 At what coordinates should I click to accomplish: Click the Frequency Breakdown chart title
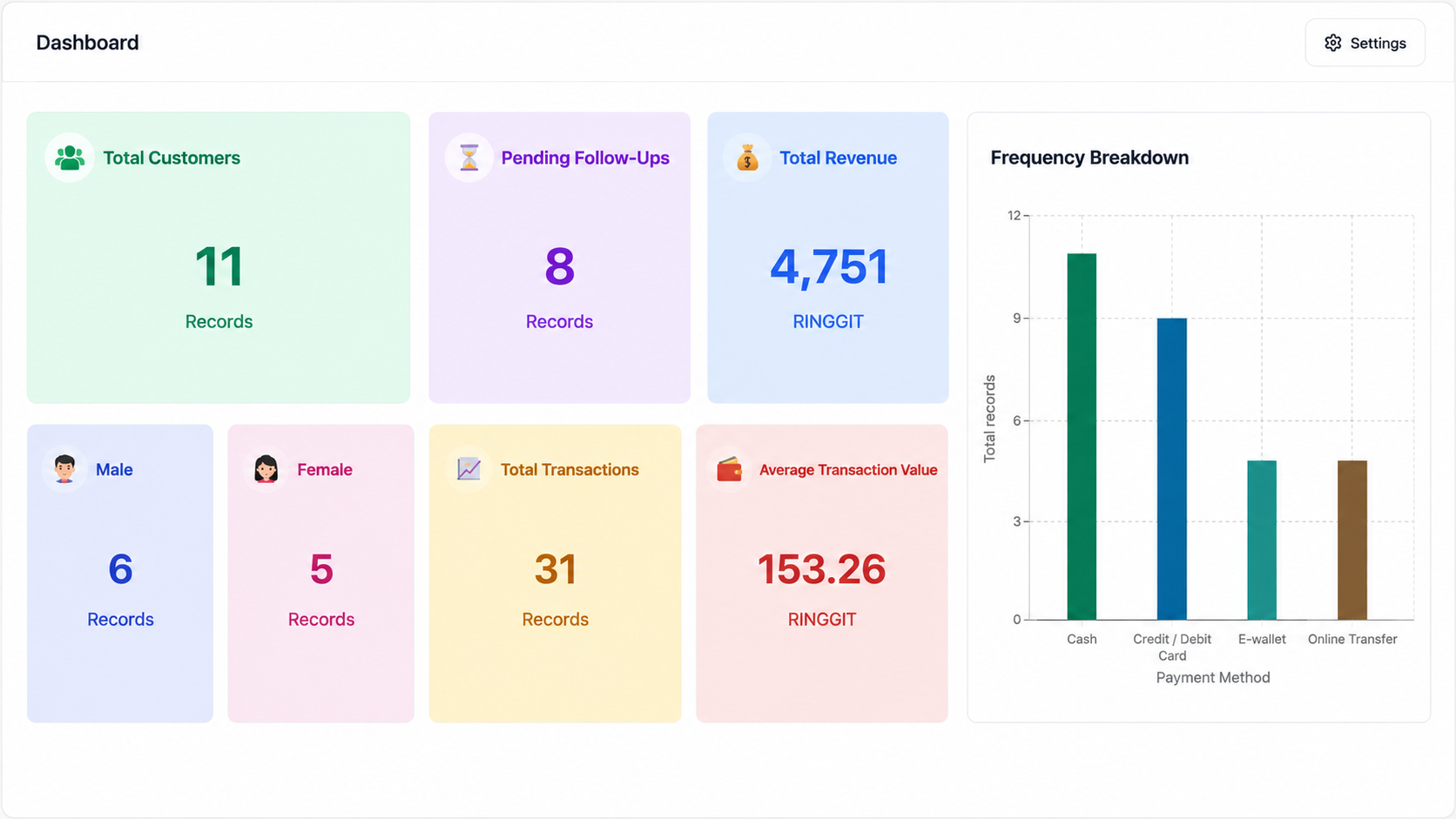pyautogui.click(x=1089, y=158)
